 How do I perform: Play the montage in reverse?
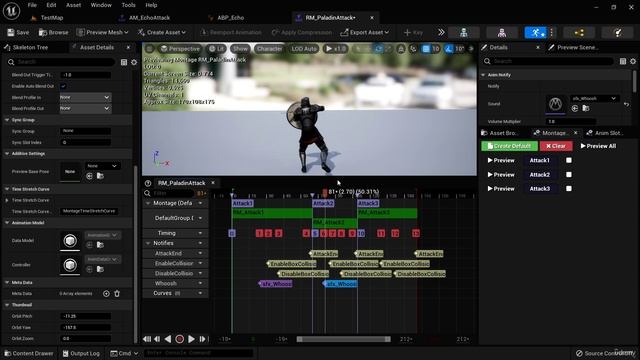pos(168,339)
